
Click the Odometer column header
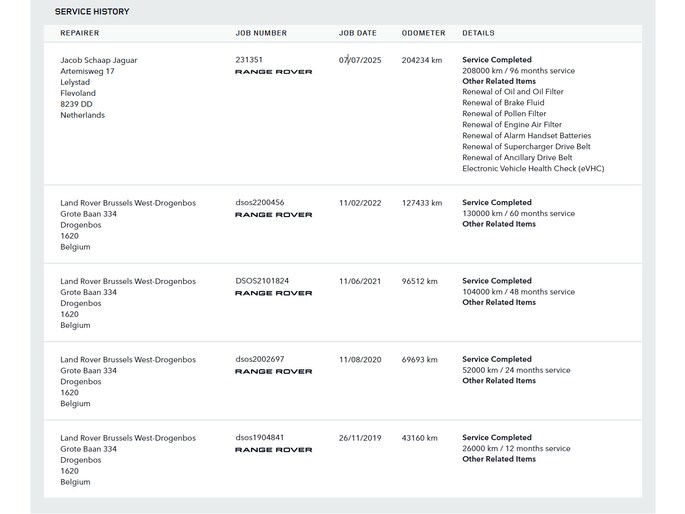click(x=423, y=33)
